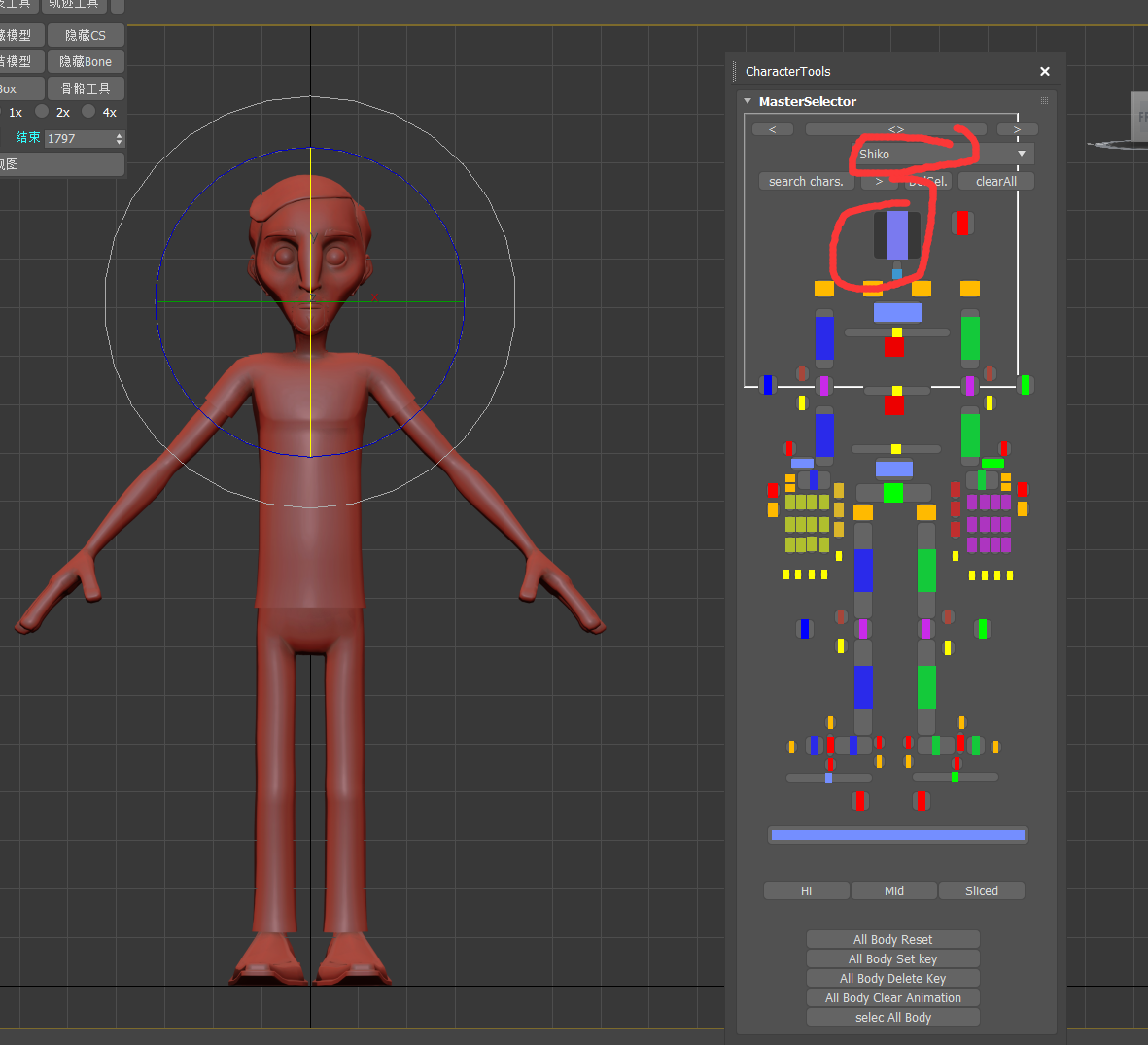Select the bright green pelvis control
The width and height of the screenshot is (1148, 1045).
pos(893,493)
